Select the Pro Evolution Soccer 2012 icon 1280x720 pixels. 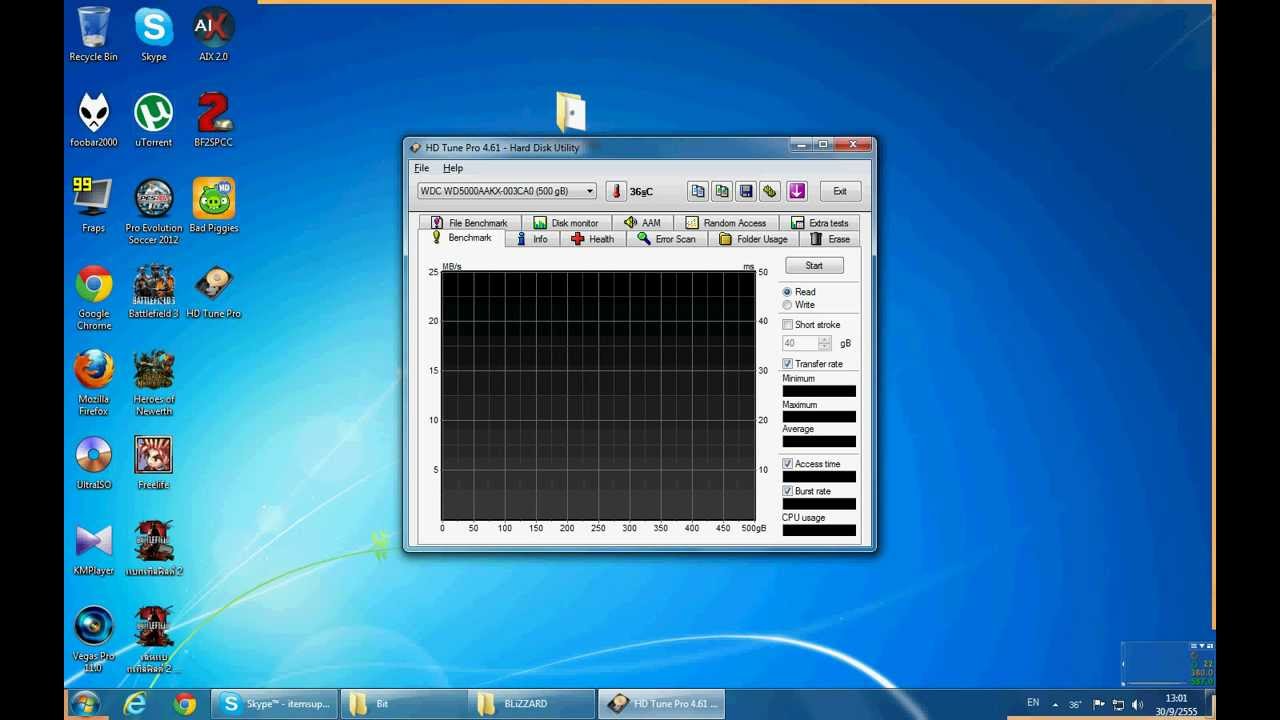154,211
